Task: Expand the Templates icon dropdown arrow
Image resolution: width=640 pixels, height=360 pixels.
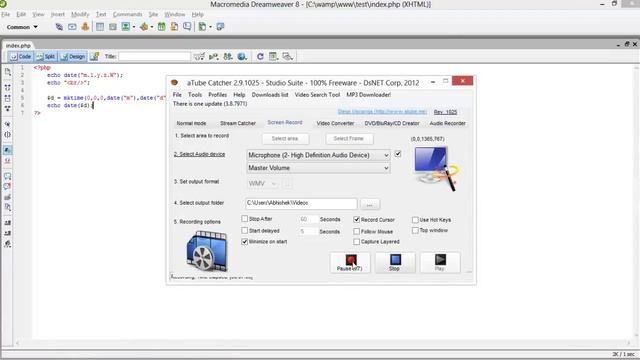Action: coord(210,27)
